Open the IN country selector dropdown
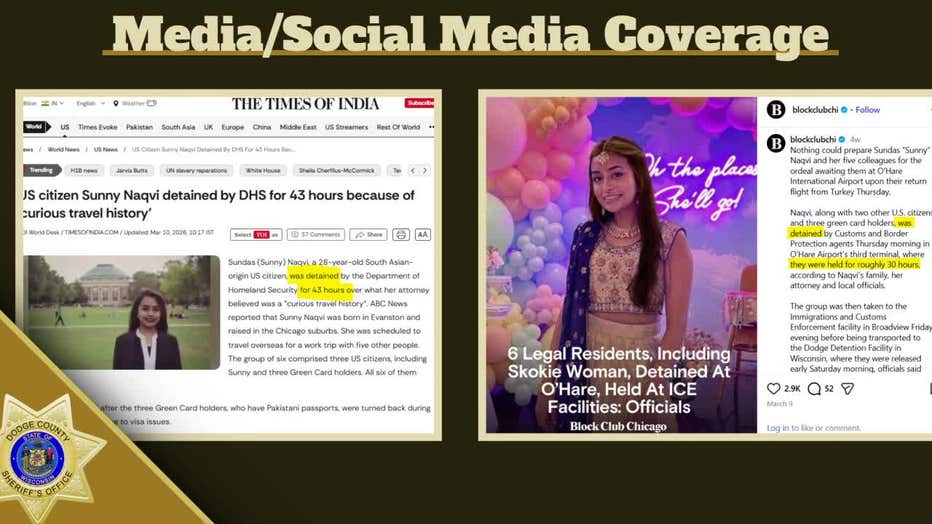The image size is (932, 524). click(54, 103)
